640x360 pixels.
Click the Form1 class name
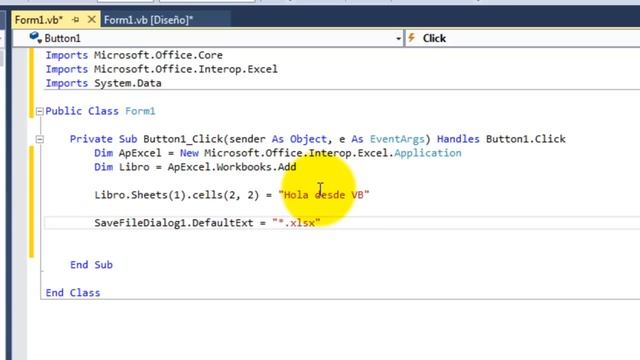click(140, 111)
